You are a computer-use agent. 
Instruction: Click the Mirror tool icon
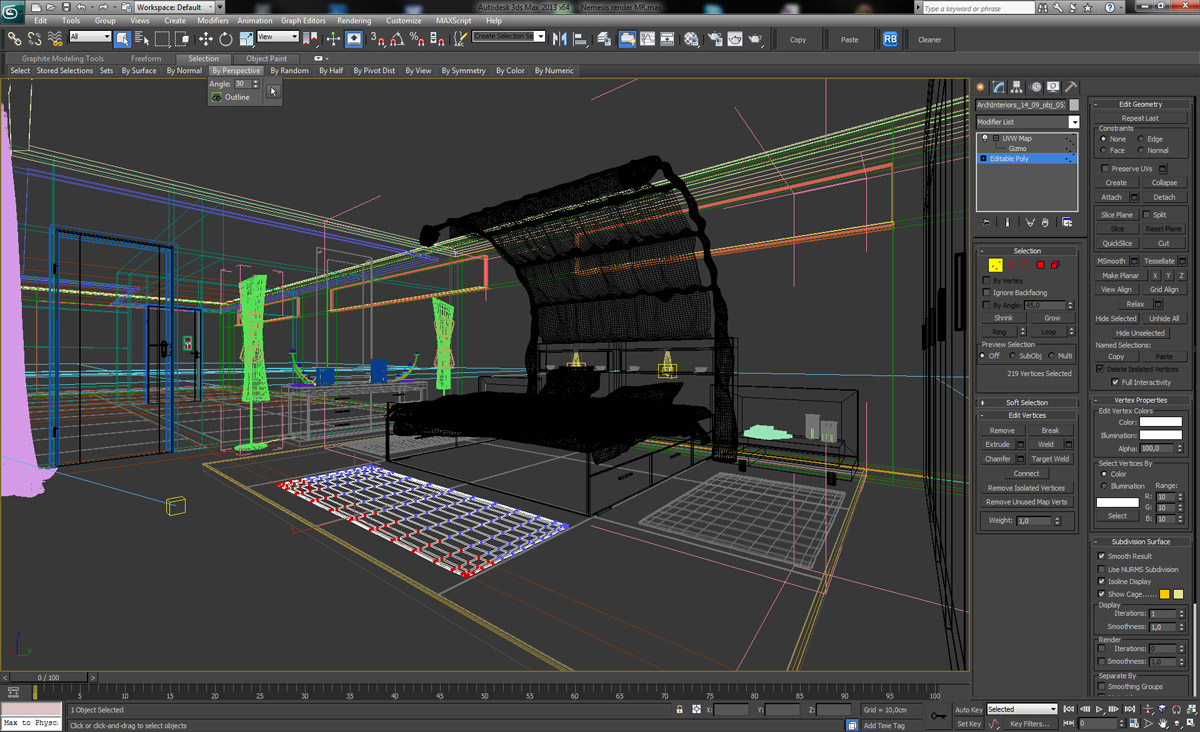coord(559,39)
